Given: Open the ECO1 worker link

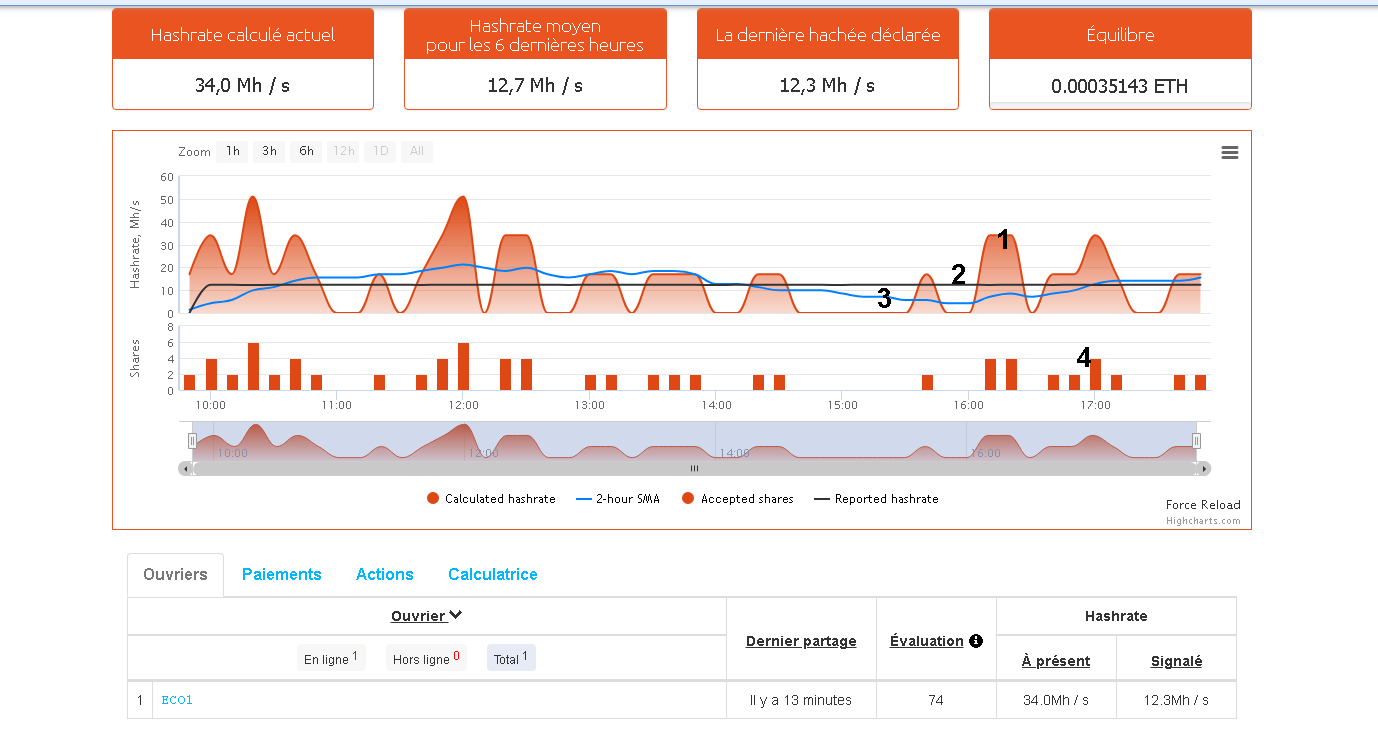Looking at the screenshot, I should coord(177,700).
